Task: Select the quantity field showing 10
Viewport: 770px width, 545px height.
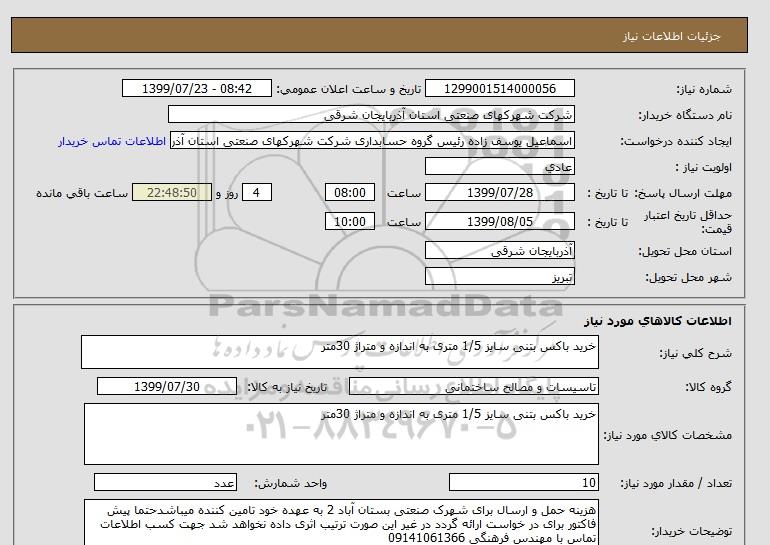Action: click(523, 482)
